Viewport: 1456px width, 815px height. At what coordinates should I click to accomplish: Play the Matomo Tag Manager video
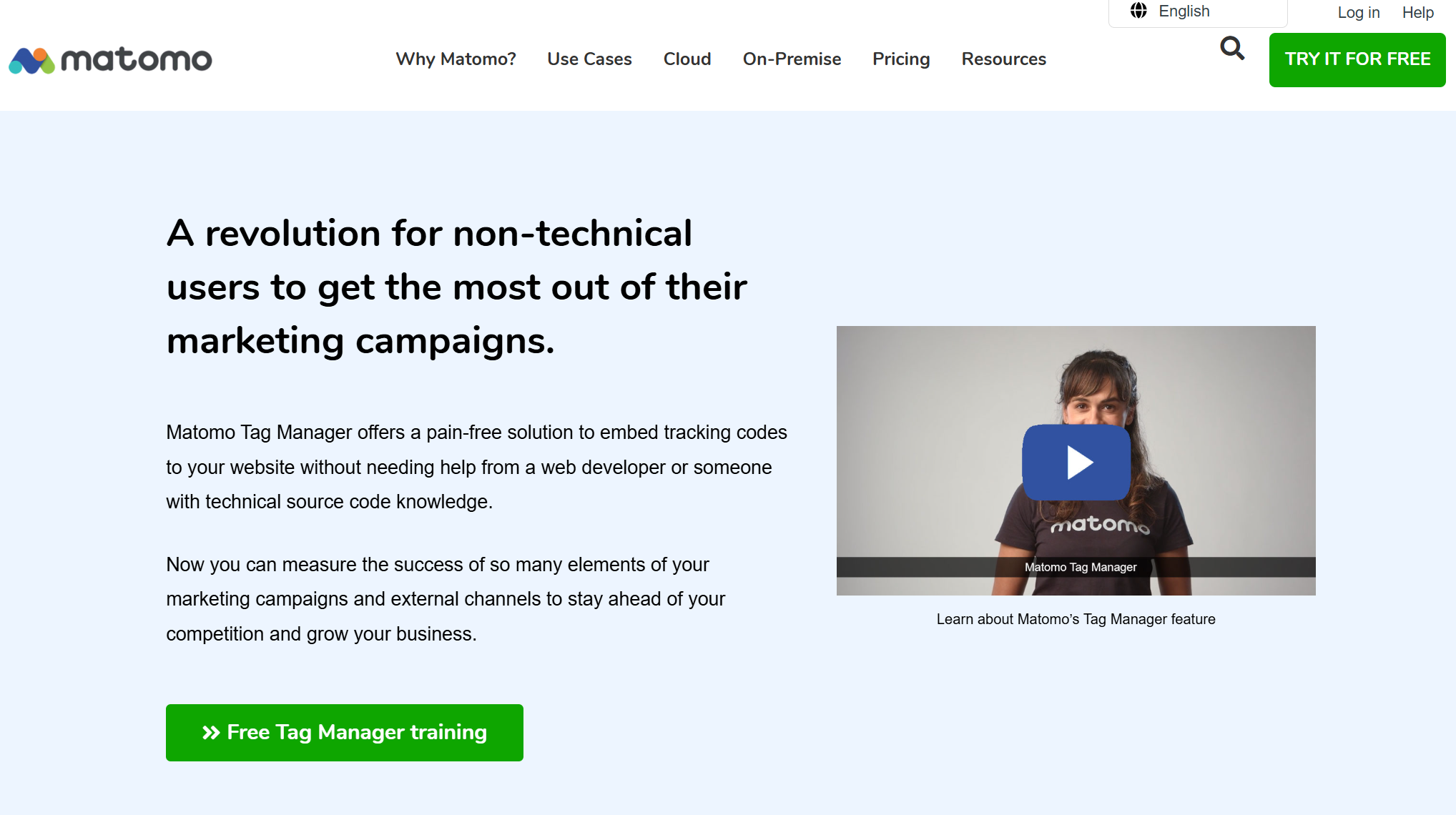[1076, 462]
